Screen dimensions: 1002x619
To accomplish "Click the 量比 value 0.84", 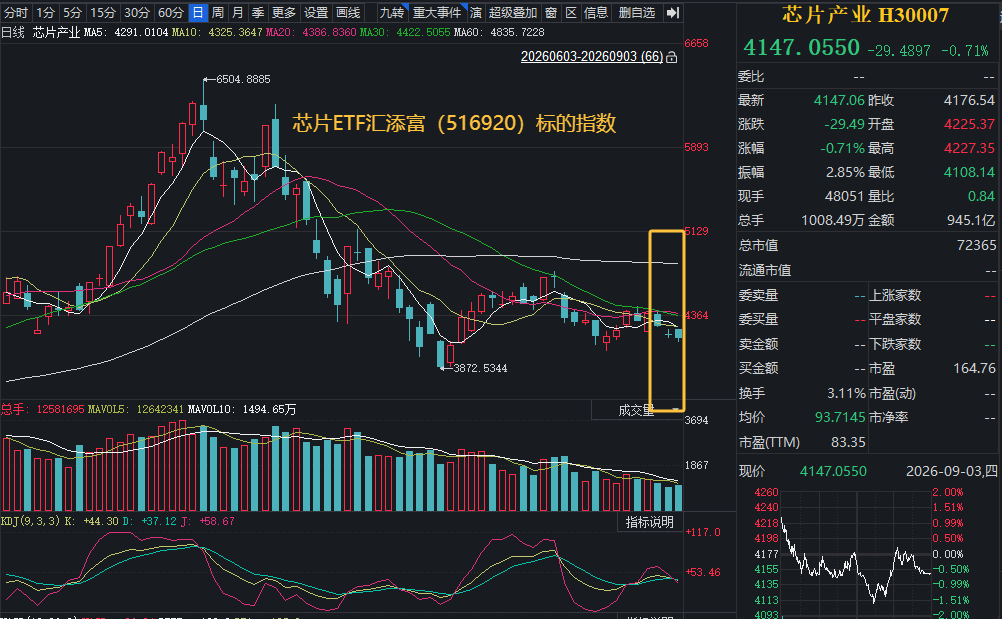I will 982,196.
